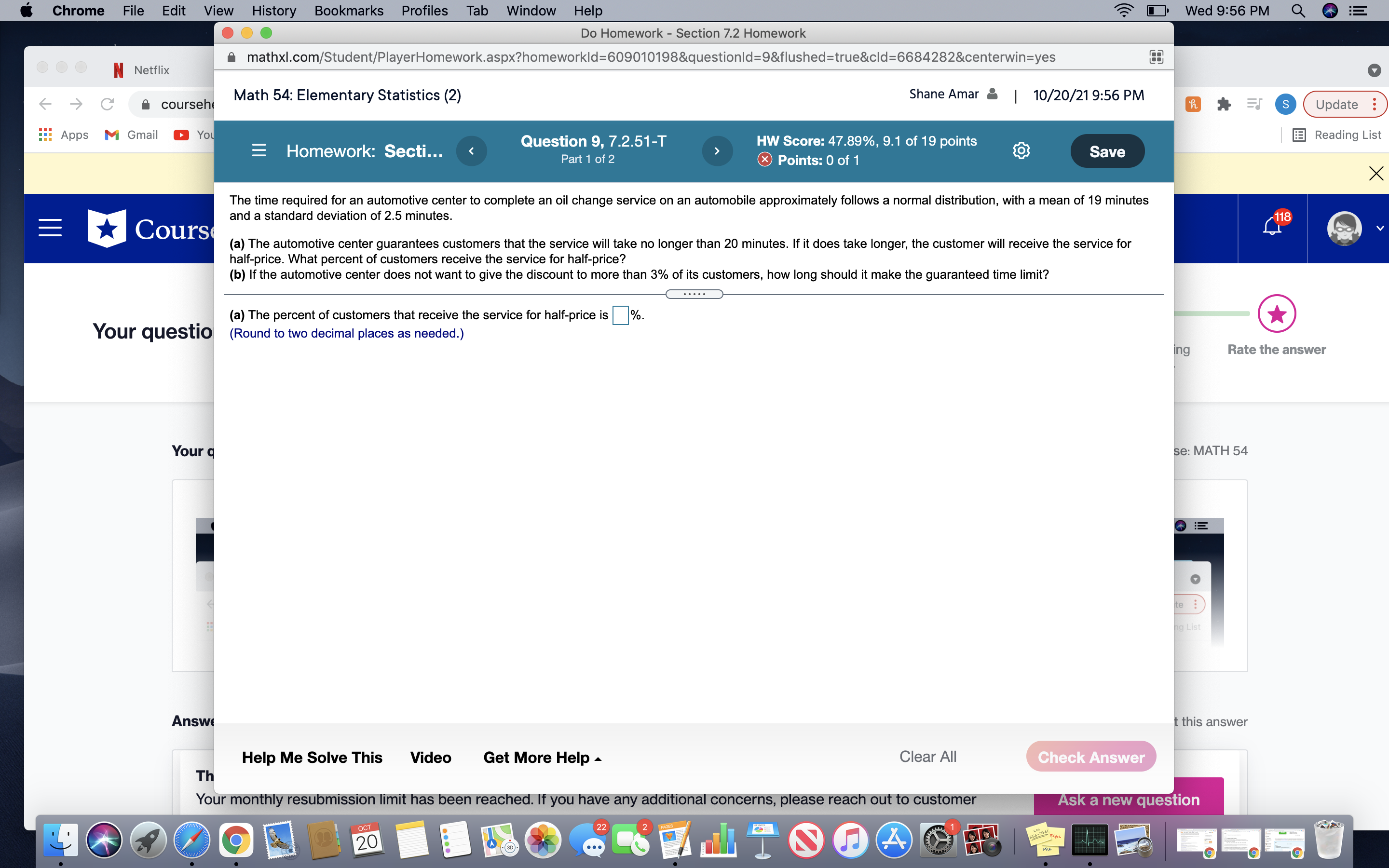Open the Bookmarks menu
Image resolution: width=1389 pixels, height=868 pixels.
click(349, 10)
